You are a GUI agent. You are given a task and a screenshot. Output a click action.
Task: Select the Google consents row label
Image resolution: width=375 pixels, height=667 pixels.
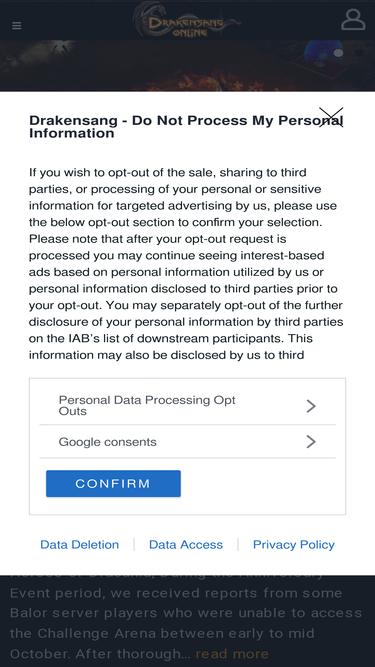[x=108, y=442]
